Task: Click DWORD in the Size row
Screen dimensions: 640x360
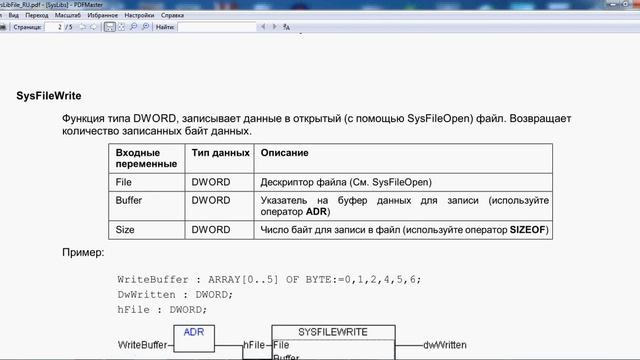Action: [211, 230]
